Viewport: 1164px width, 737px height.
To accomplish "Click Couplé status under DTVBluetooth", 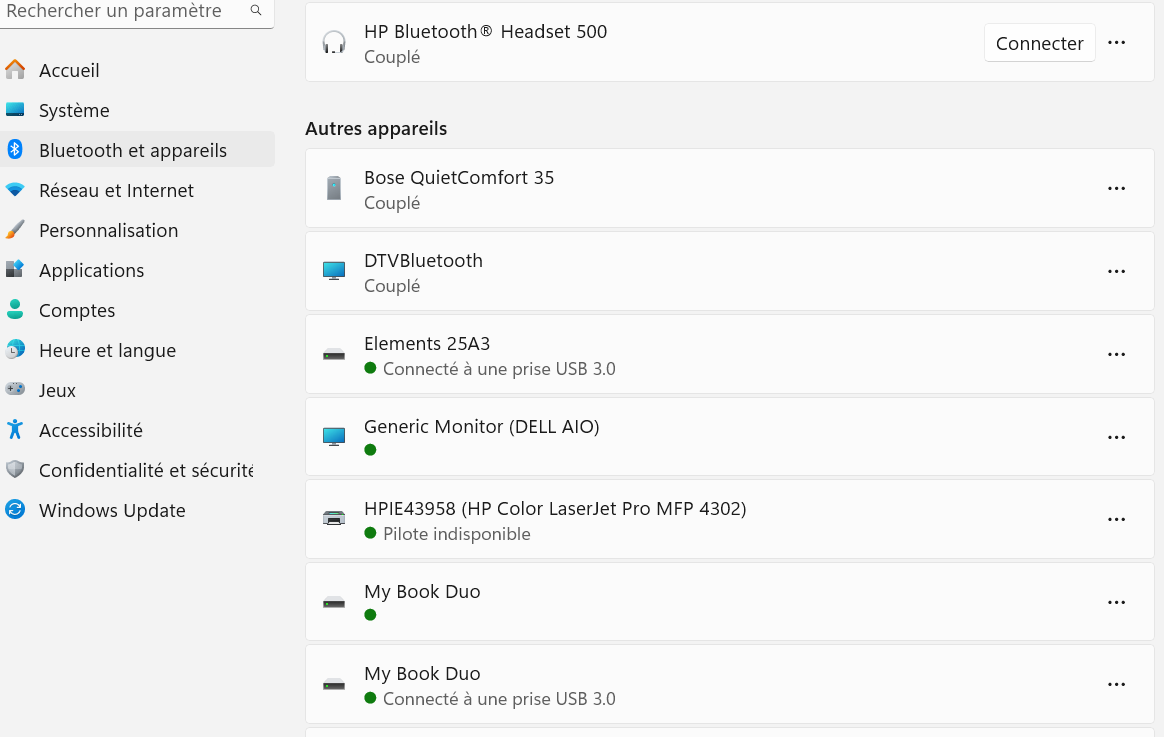I will (x=392, y=286).
